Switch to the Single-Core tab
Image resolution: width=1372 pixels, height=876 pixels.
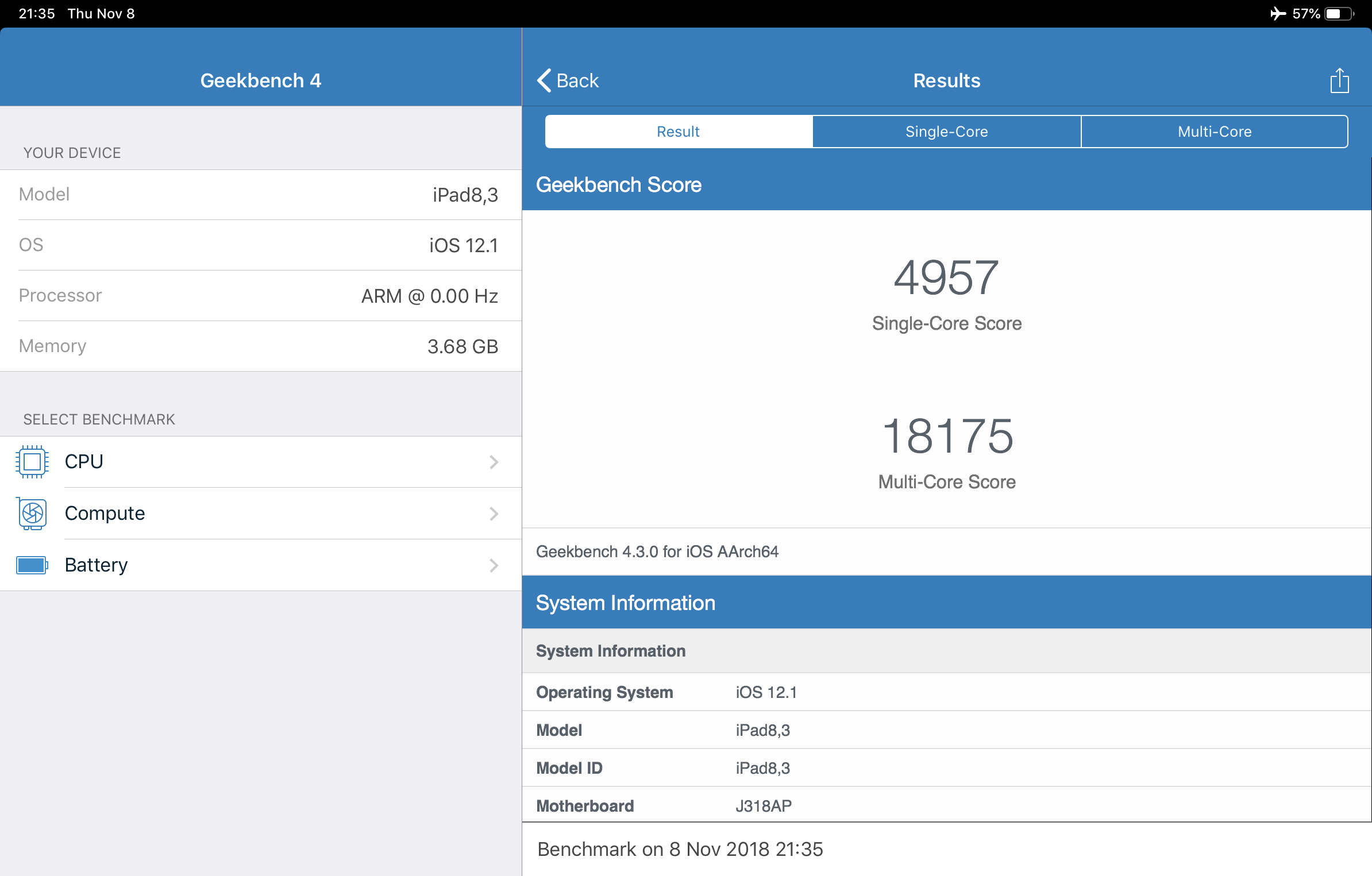tap(947, 132)
